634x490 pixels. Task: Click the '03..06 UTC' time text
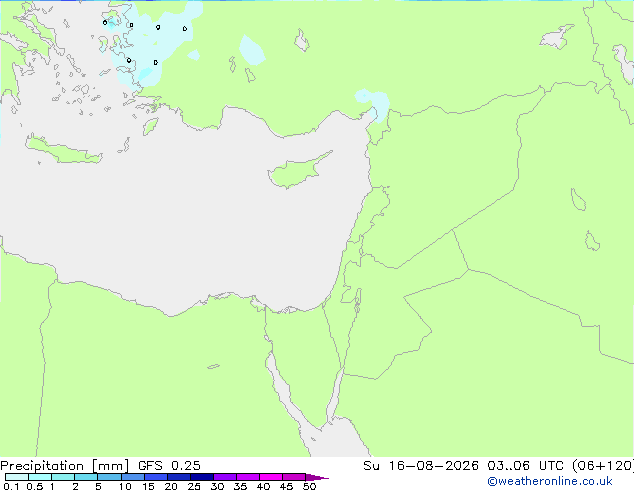coord(525,466)
